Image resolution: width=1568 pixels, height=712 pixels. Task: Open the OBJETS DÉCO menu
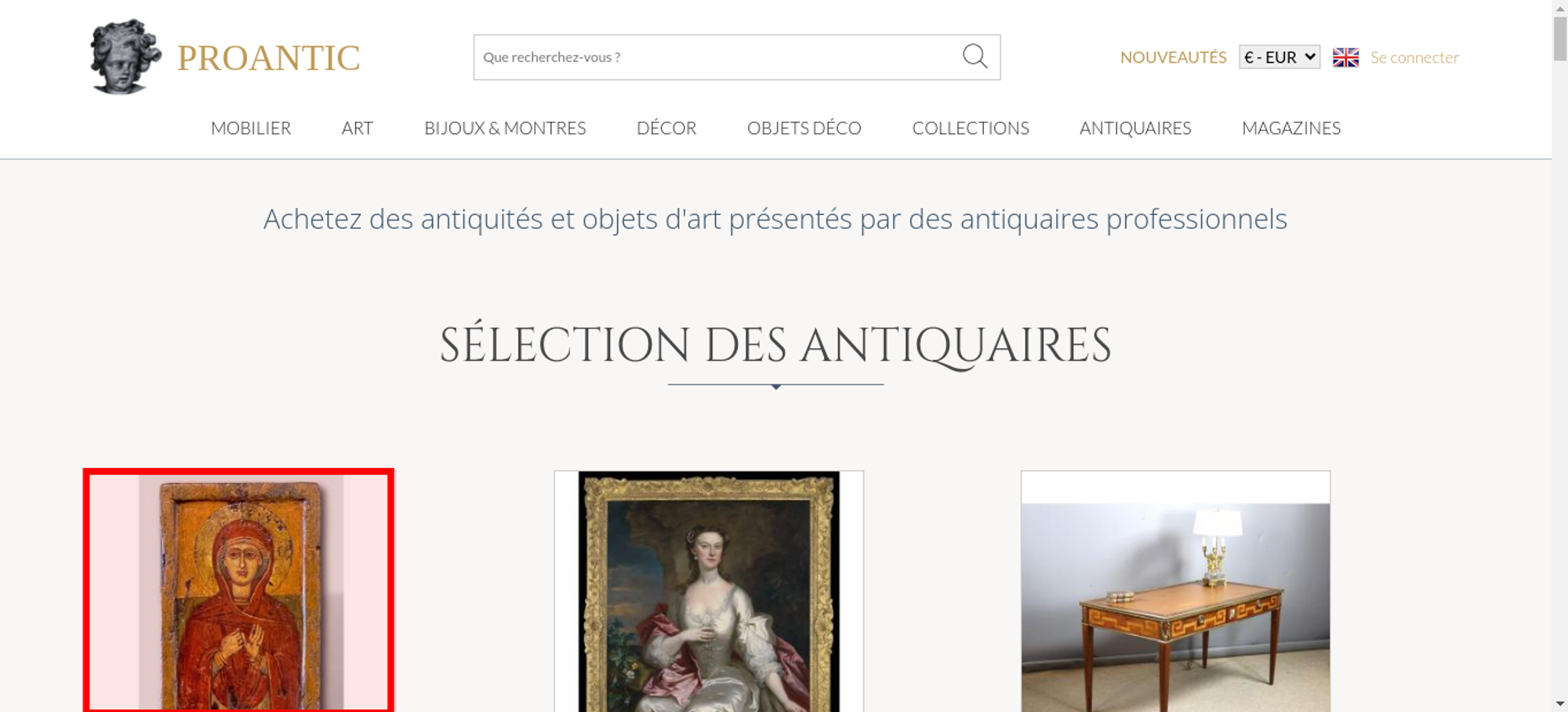point(804,128)
